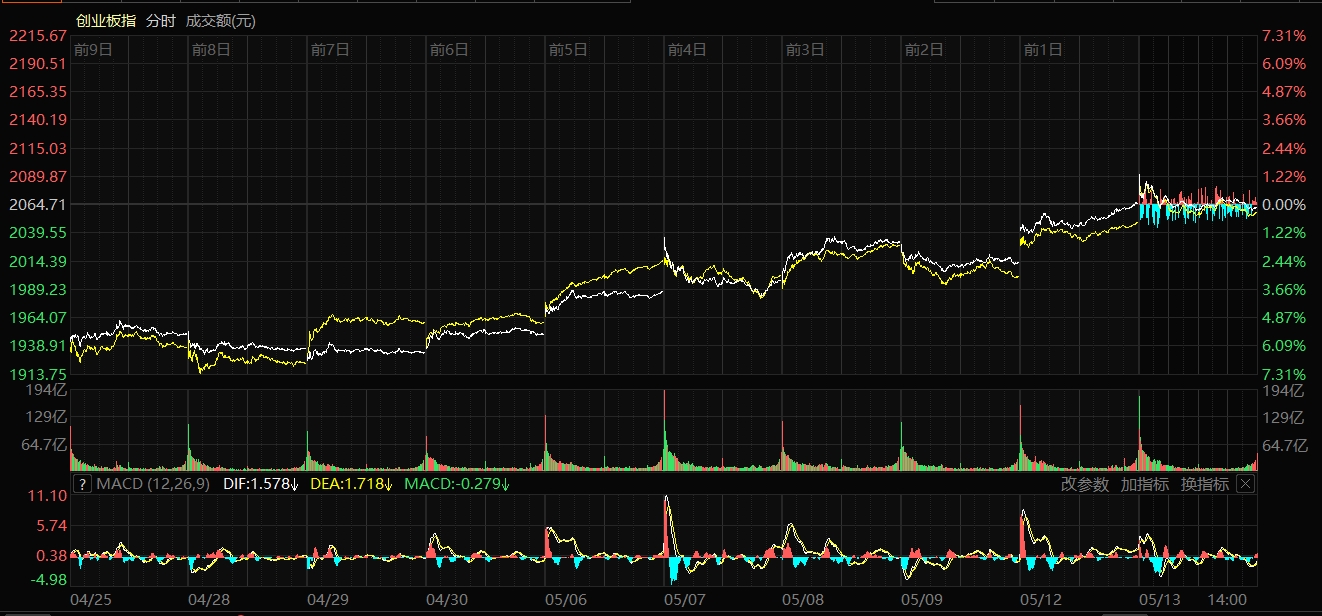1322x616 pixels.
Task: Open 改参数 to edit indicator parameters
Action: point(1085,484)
